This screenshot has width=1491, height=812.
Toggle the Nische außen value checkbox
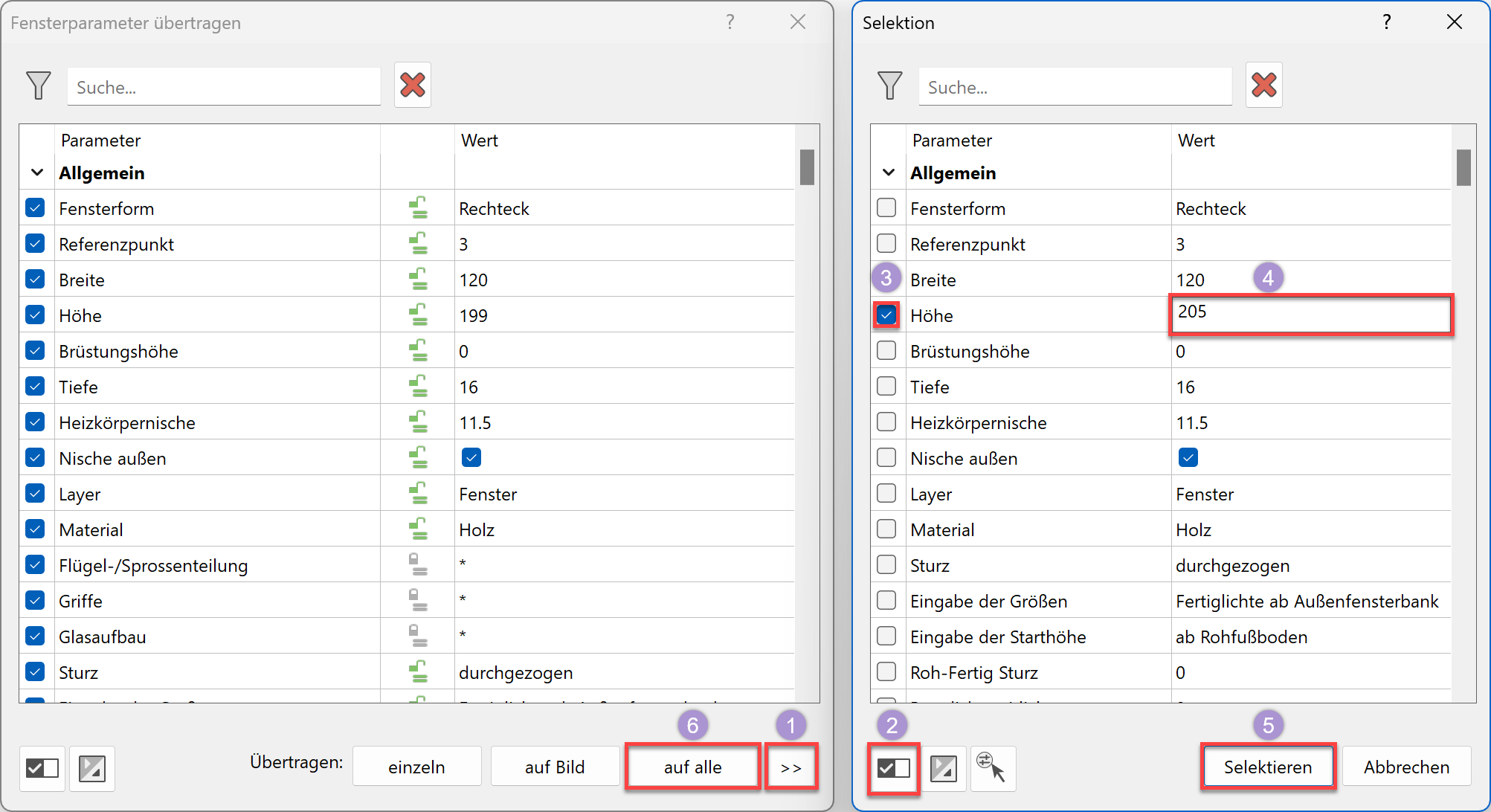(x=471, y=457)
